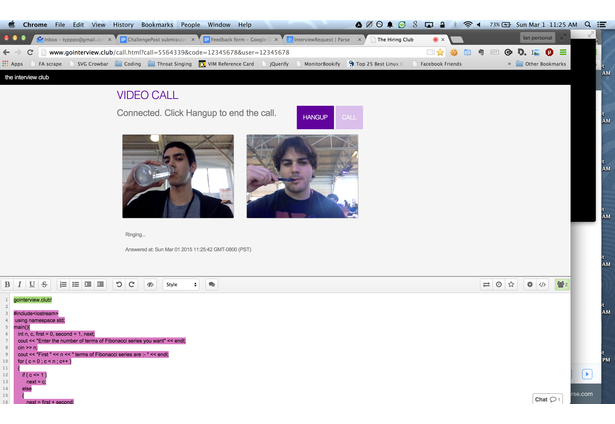
Task: Click the 'gointerview.club!' text line in editor
Action: point(33,300)
